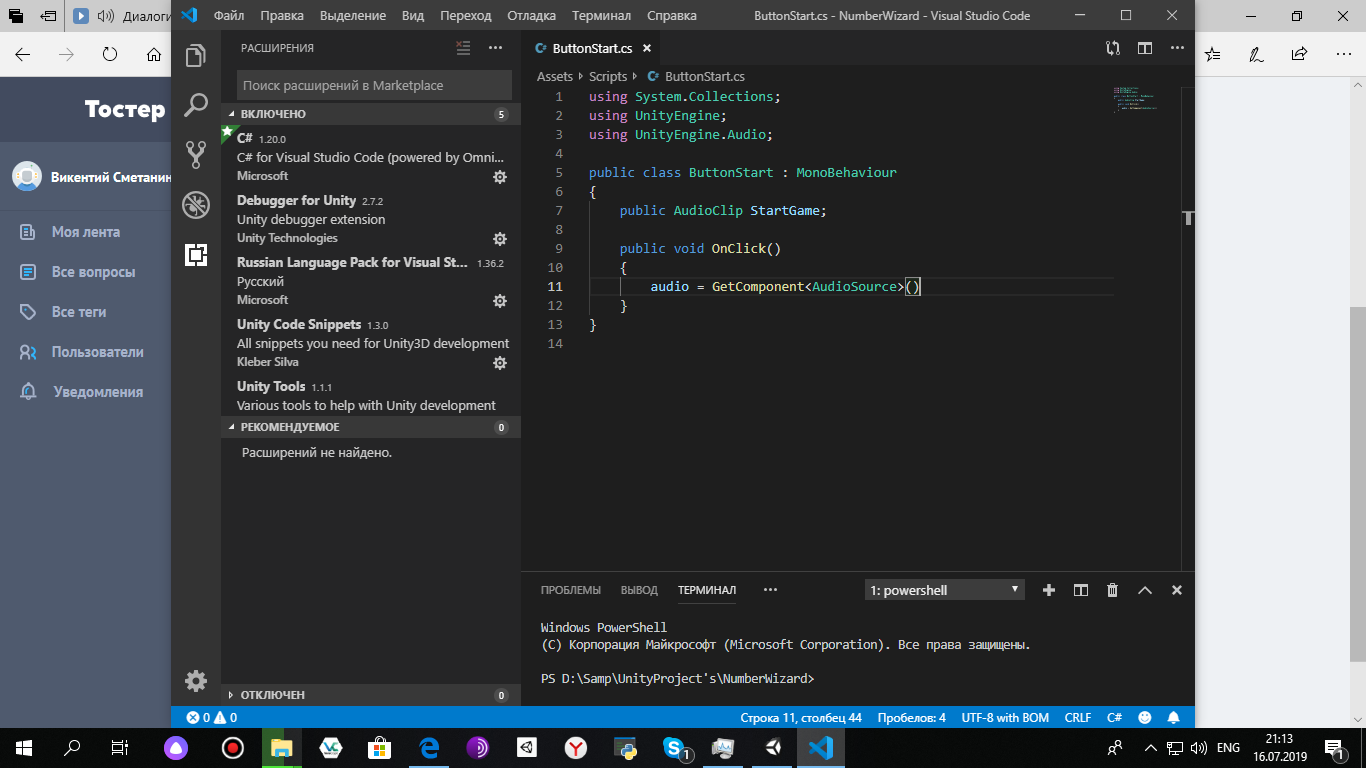Open the Файл menu
Screen dimensions: 1366x768
tap(229, 16)
